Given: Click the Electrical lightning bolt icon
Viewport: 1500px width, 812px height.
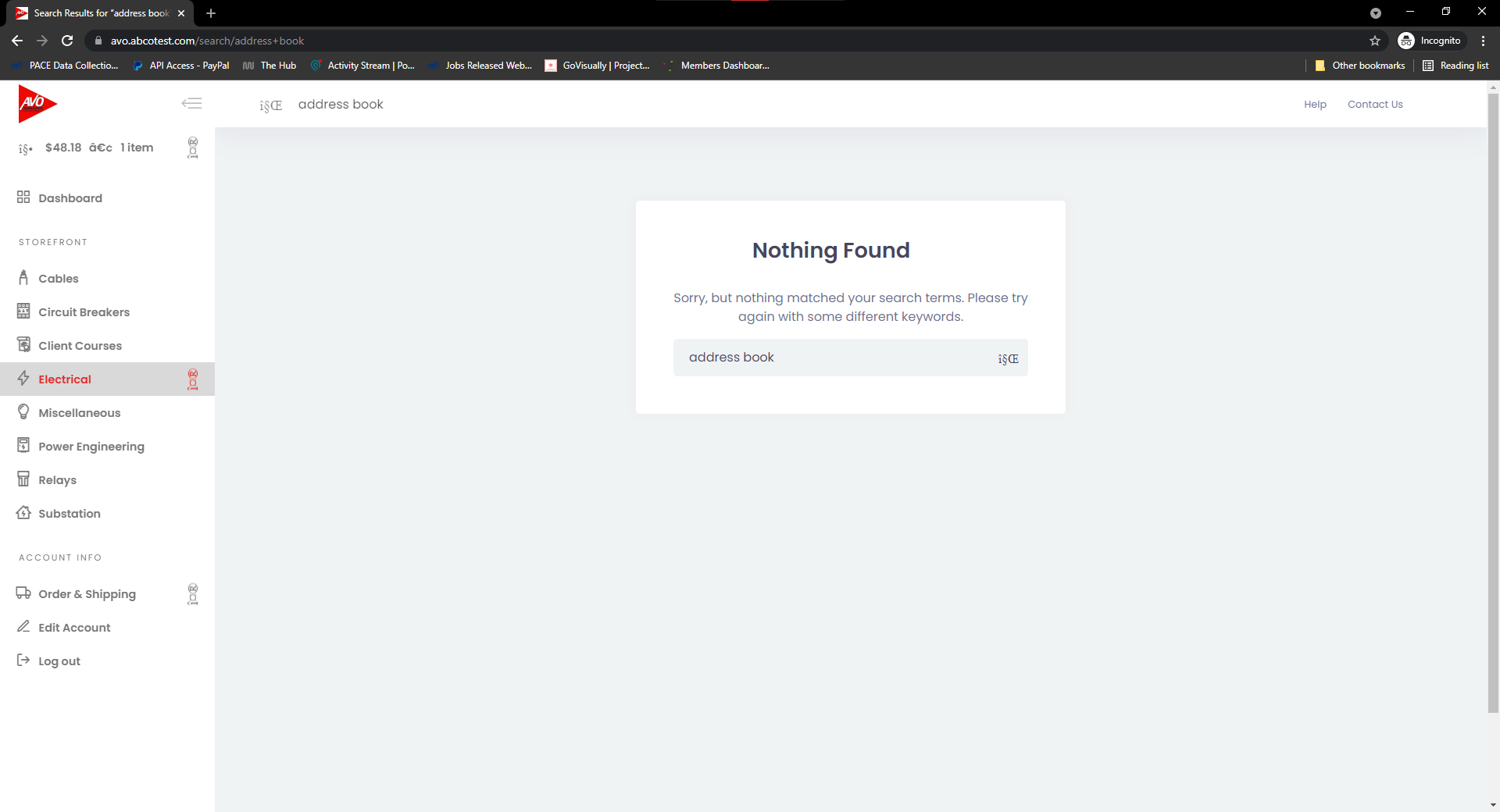Looking at the screenshot, I should click(23, 379).
